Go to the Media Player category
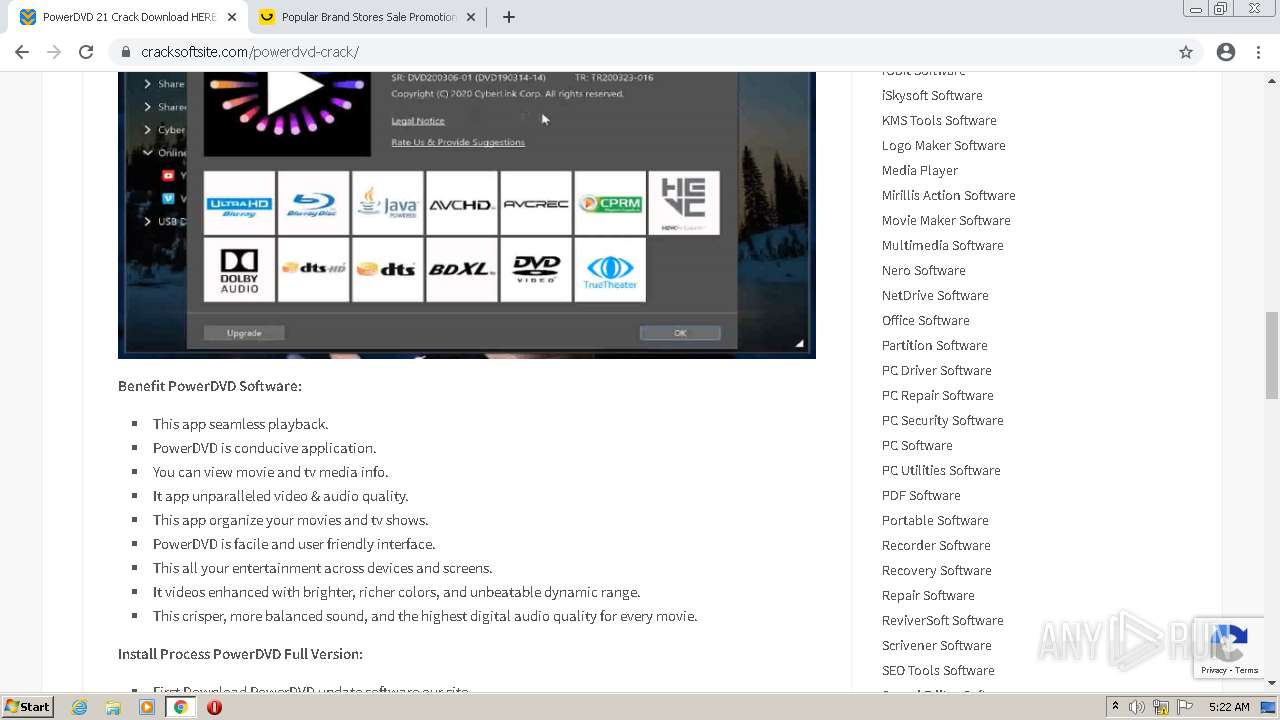Viewport: 1280px width, 720px height. (x=920, y=170)
